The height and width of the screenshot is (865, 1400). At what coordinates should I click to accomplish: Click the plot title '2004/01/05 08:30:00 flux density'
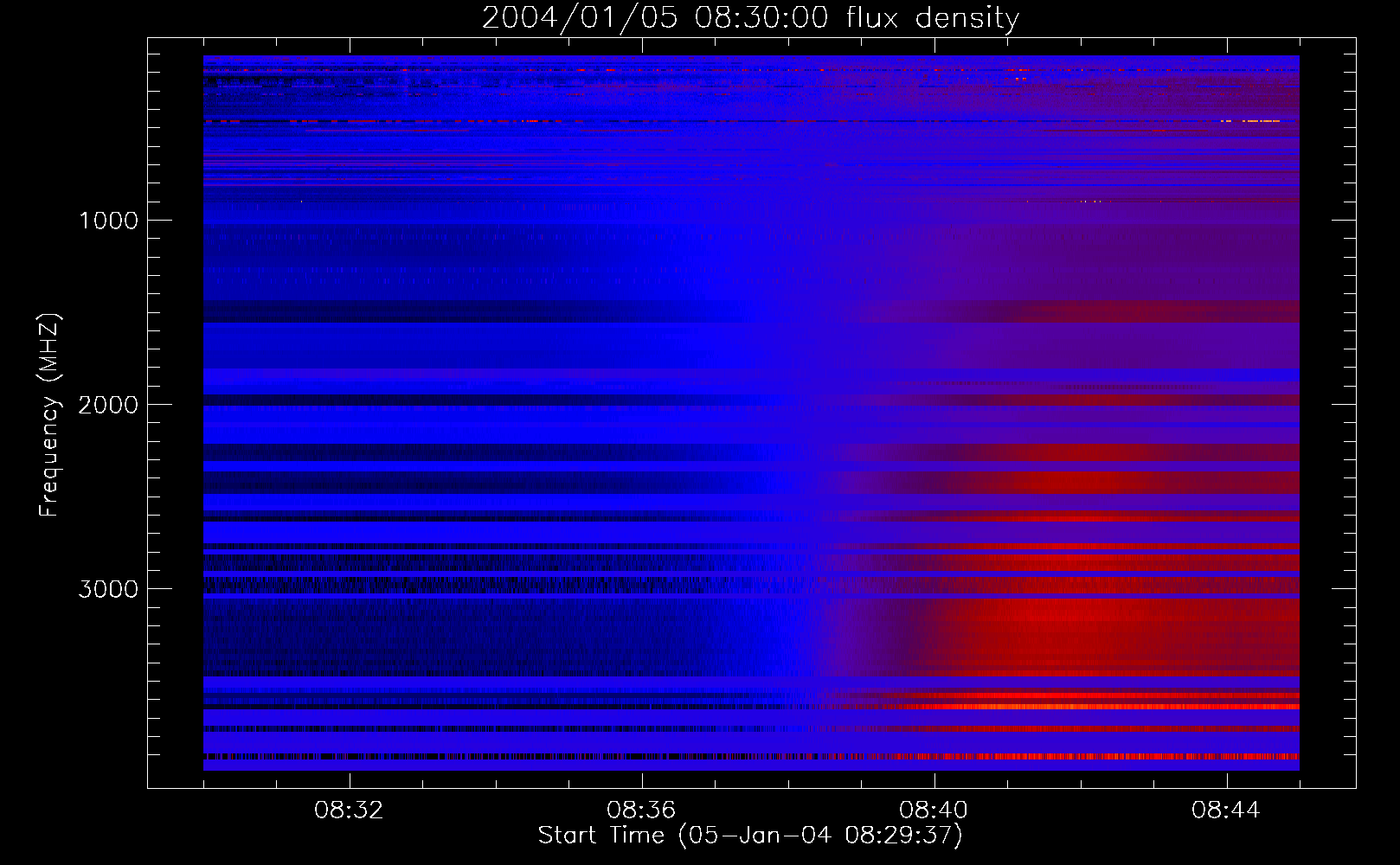pos(750,18)
